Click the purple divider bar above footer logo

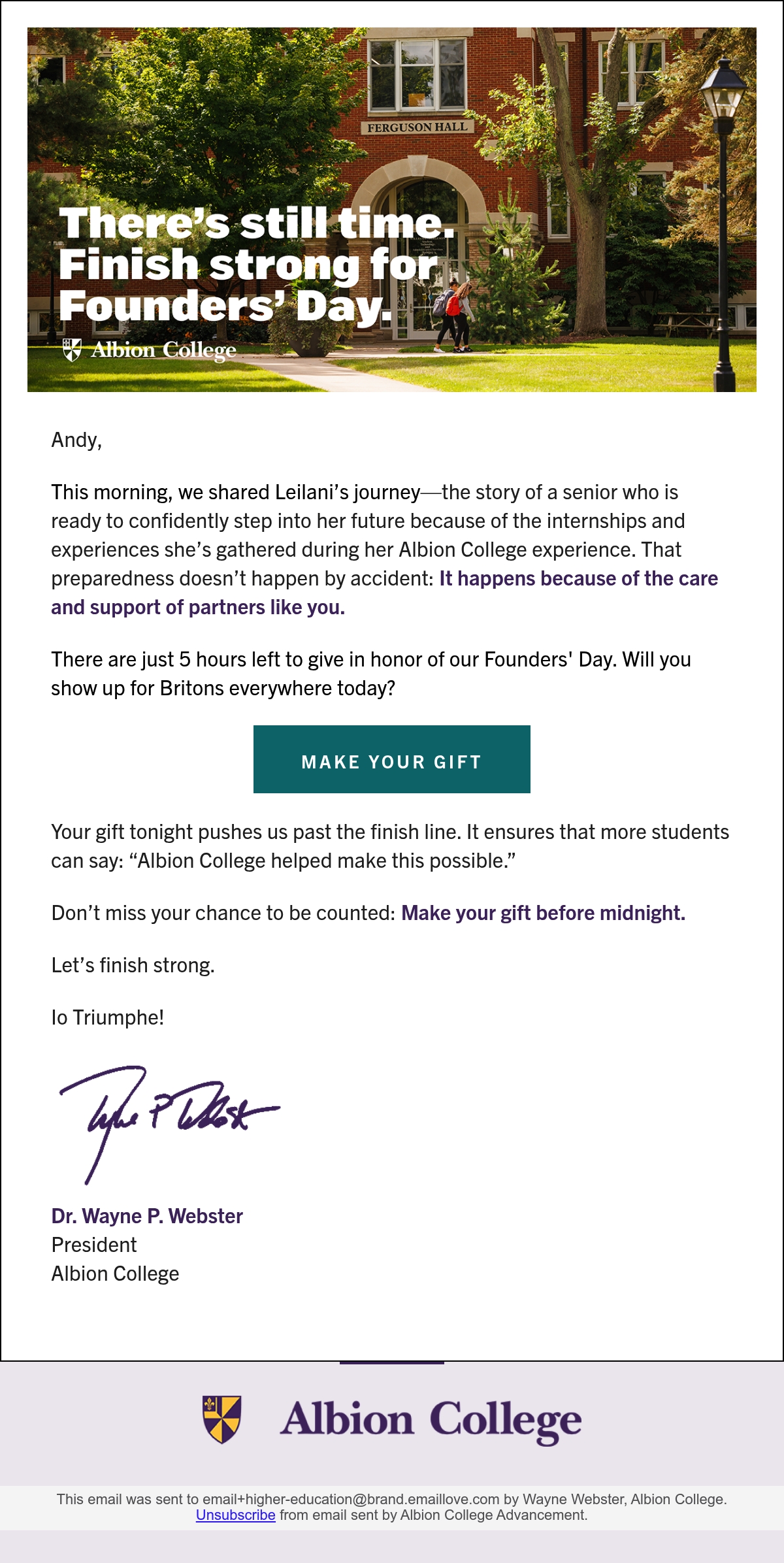392,1362
